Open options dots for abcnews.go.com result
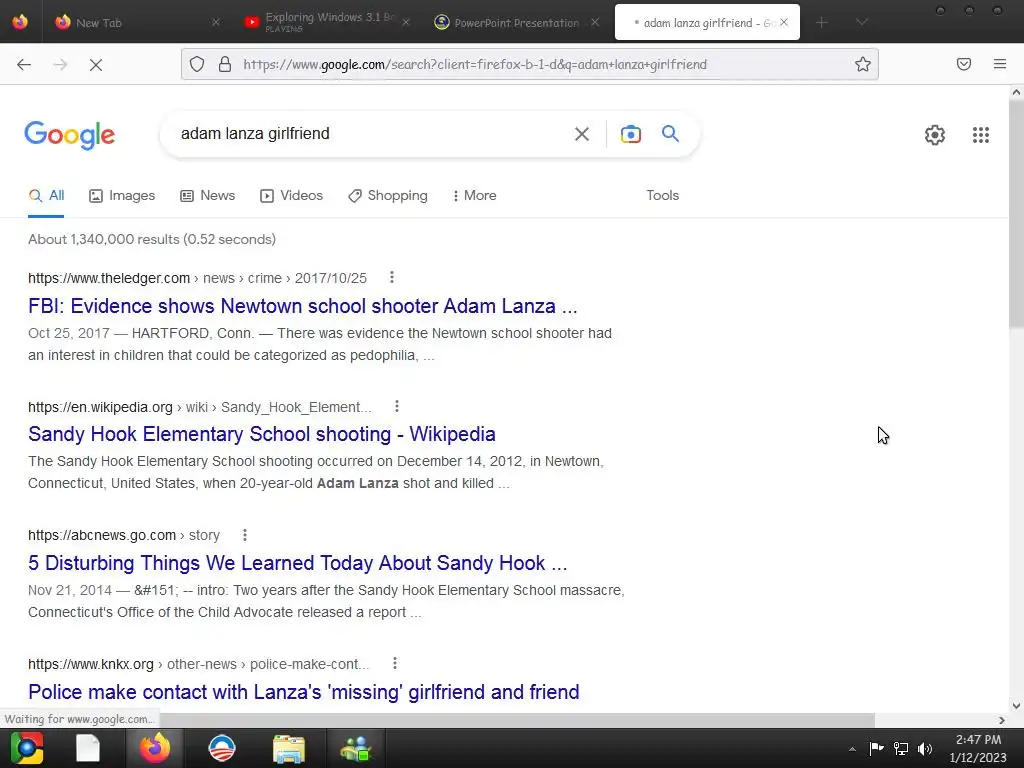 coord(245,535)
